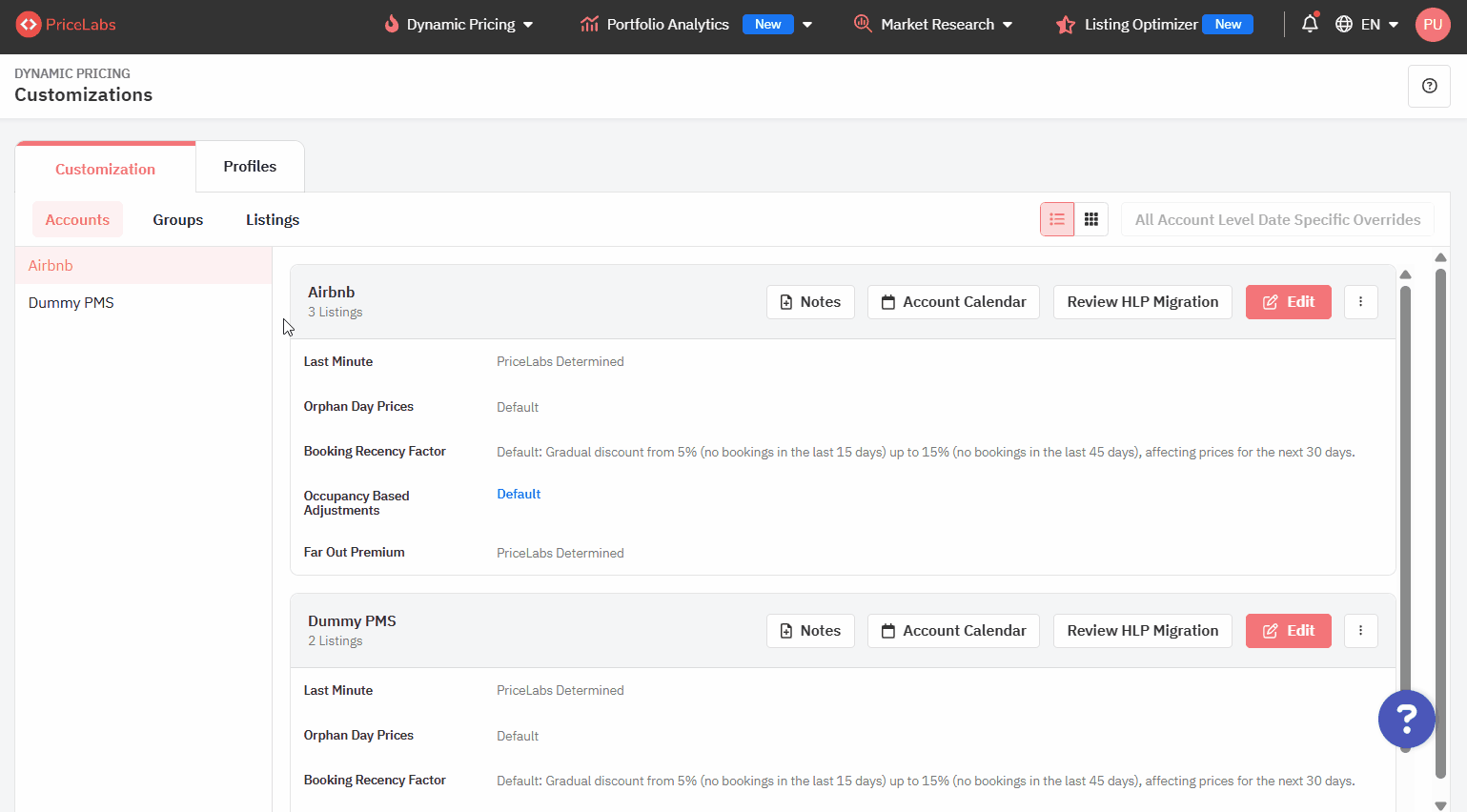The width and height of the screenshot is (1467, 812).
Task: Open Account Calendar for Dummy PMS
Action: tap(953, 631)
